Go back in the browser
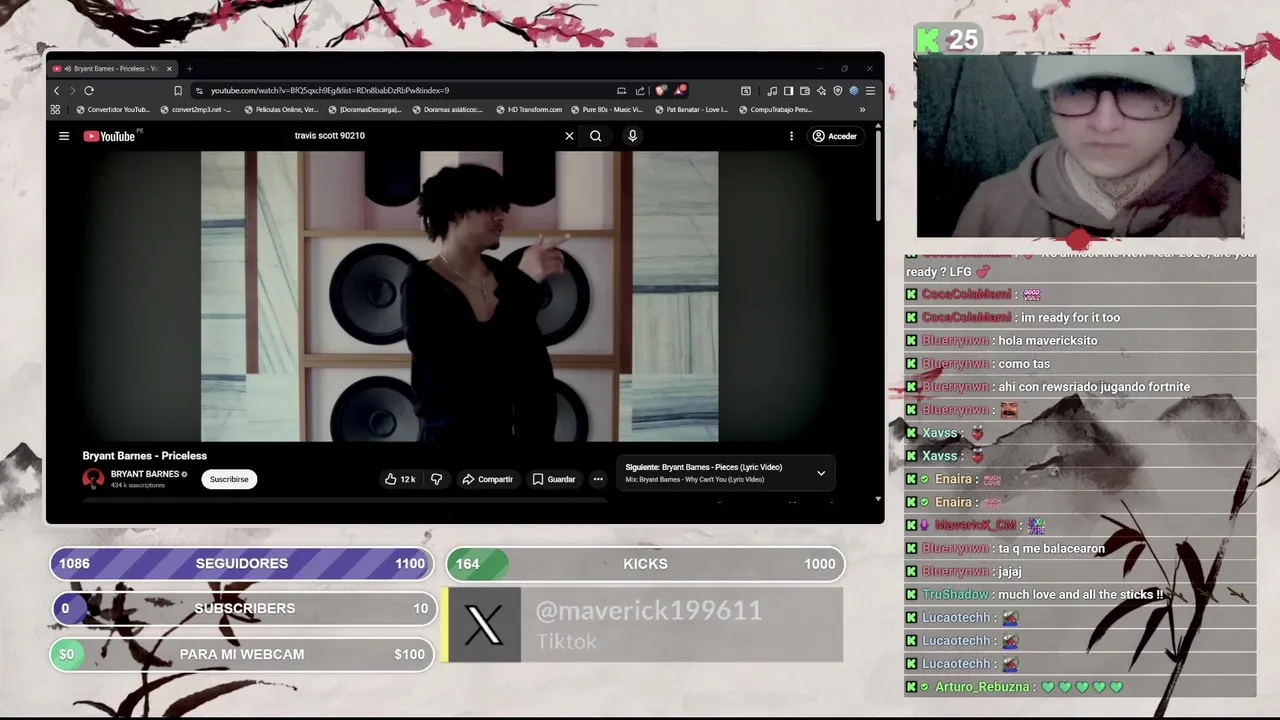The height and width of the screenshot is (720, 1280). click(57, 91)
